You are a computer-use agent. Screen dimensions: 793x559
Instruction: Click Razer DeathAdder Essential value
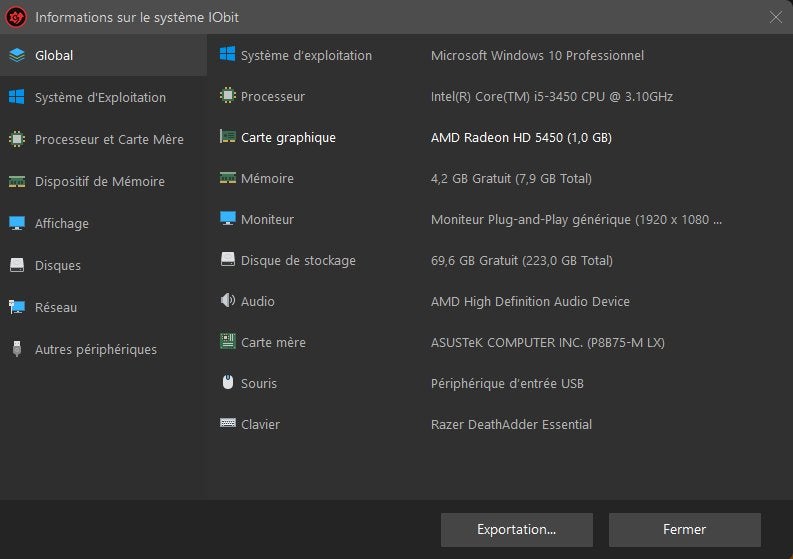[x=511, y=424]
